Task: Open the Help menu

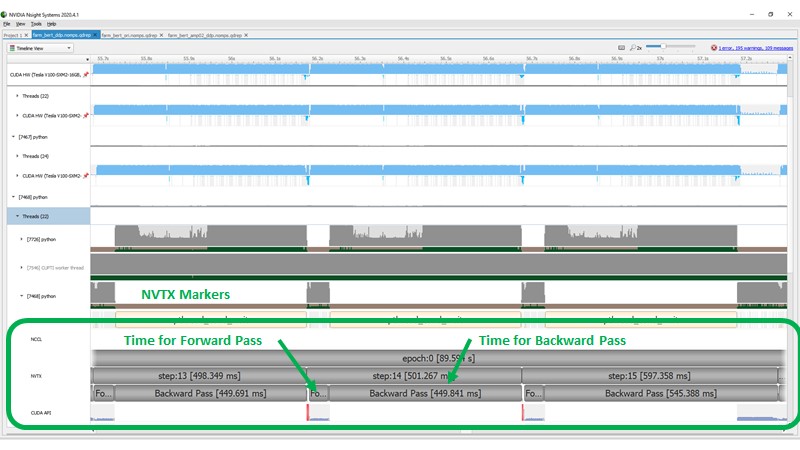Action: tap(52, 24)
